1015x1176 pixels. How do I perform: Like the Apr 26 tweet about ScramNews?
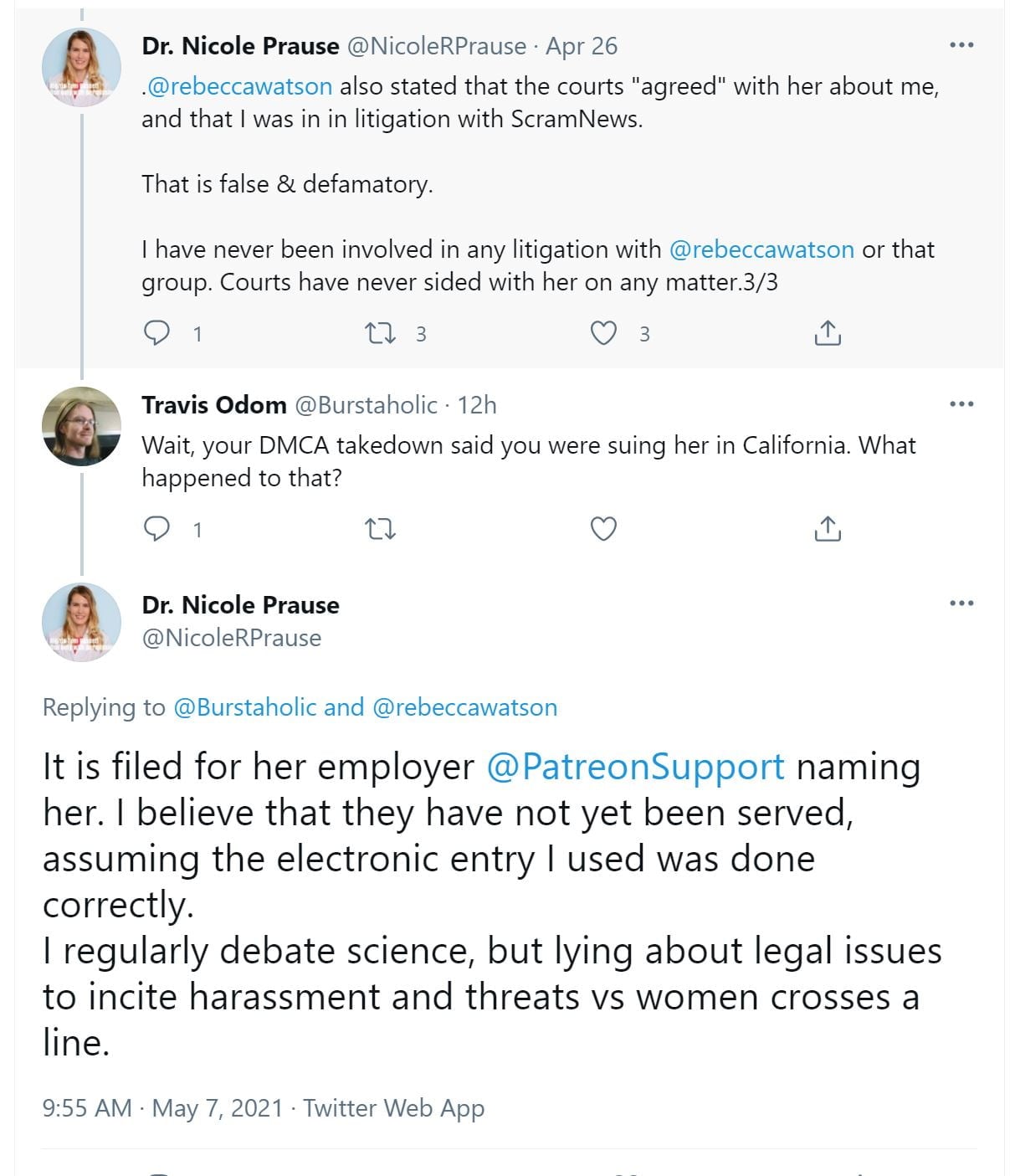pos(603,333)
